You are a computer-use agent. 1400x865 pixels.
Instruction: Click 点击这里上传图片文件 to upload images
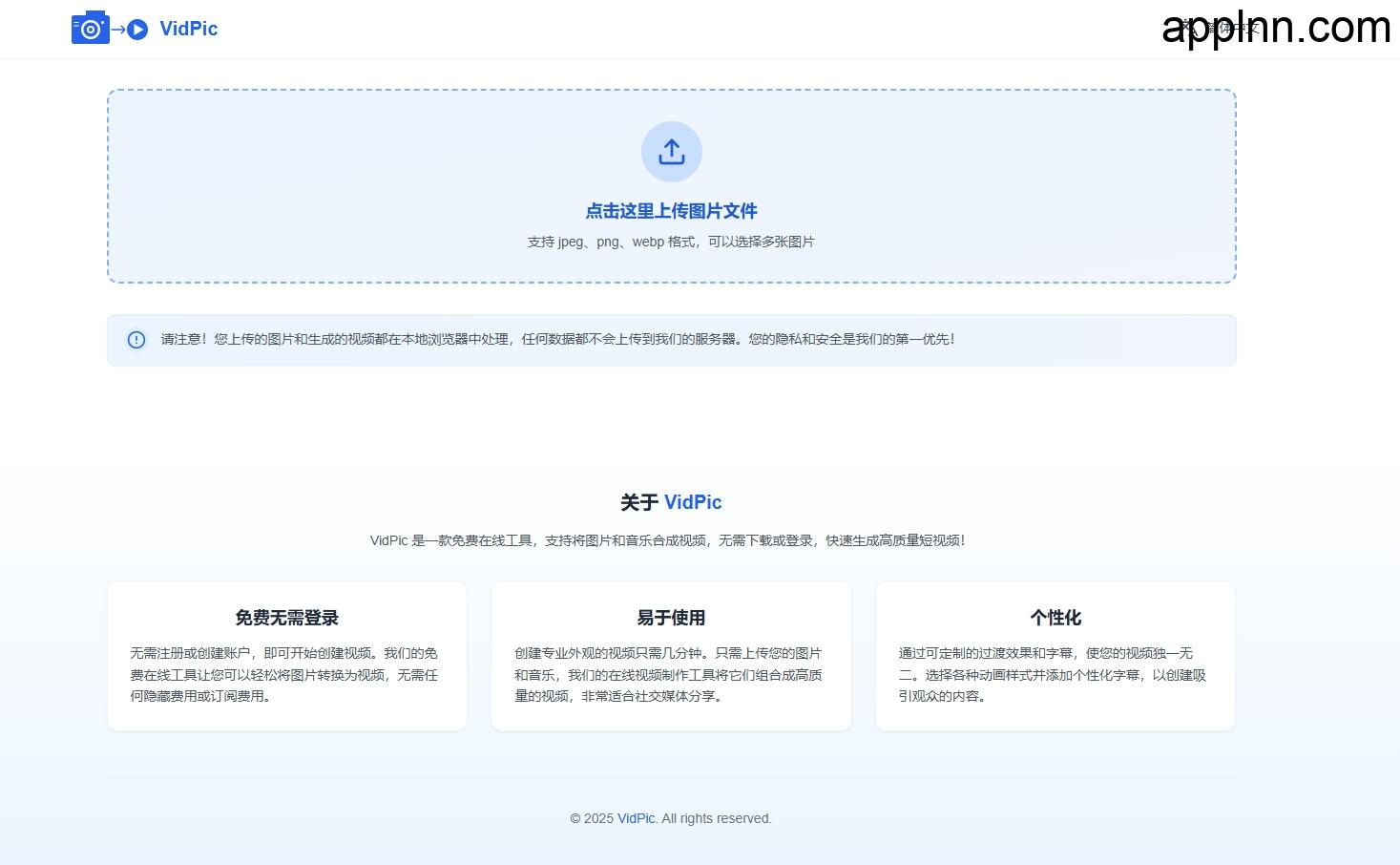672,211
